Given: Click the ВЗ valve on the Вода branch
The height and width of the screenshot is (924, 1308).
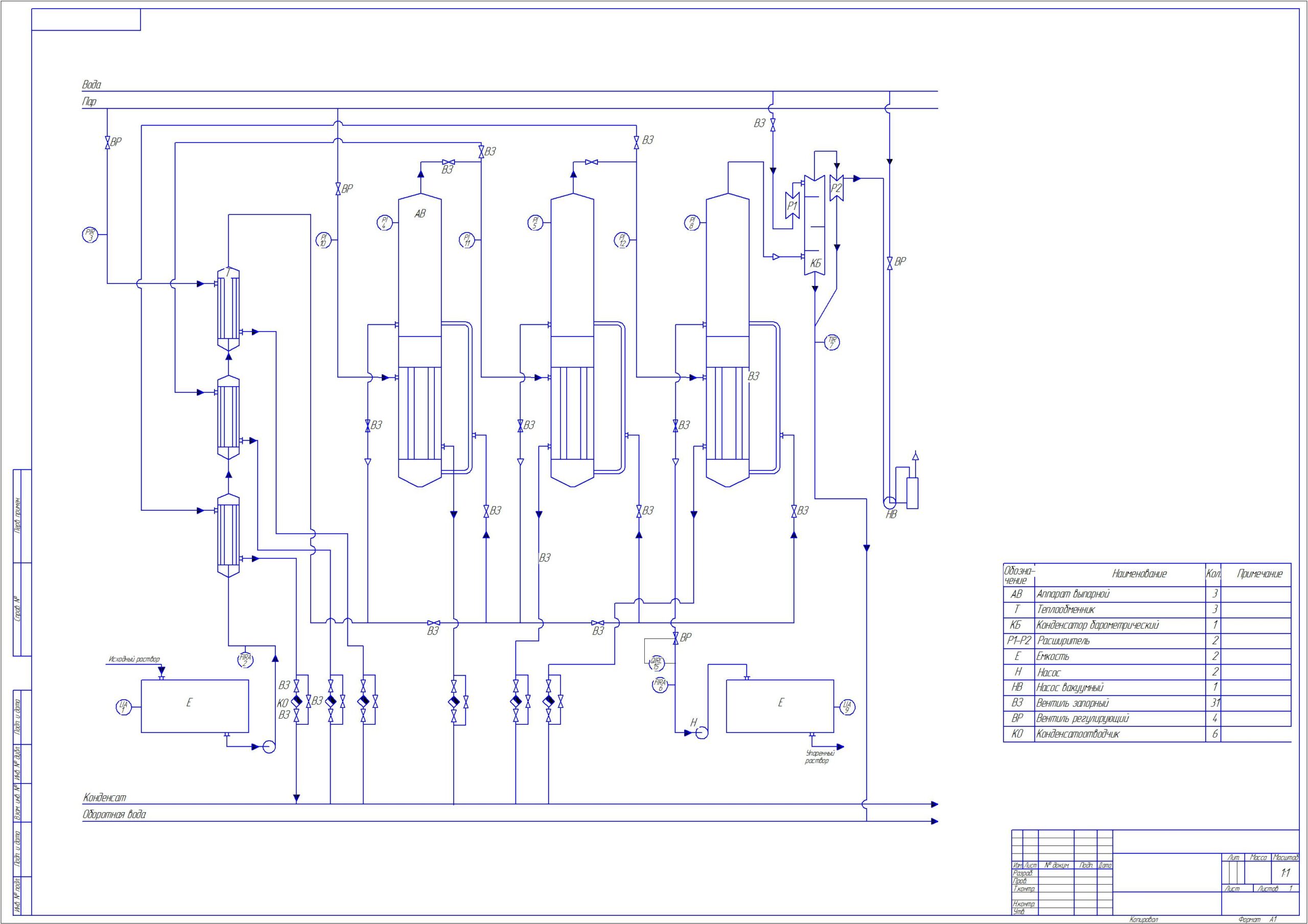Looking at the screenshot, I should click(x=773, y=124).
